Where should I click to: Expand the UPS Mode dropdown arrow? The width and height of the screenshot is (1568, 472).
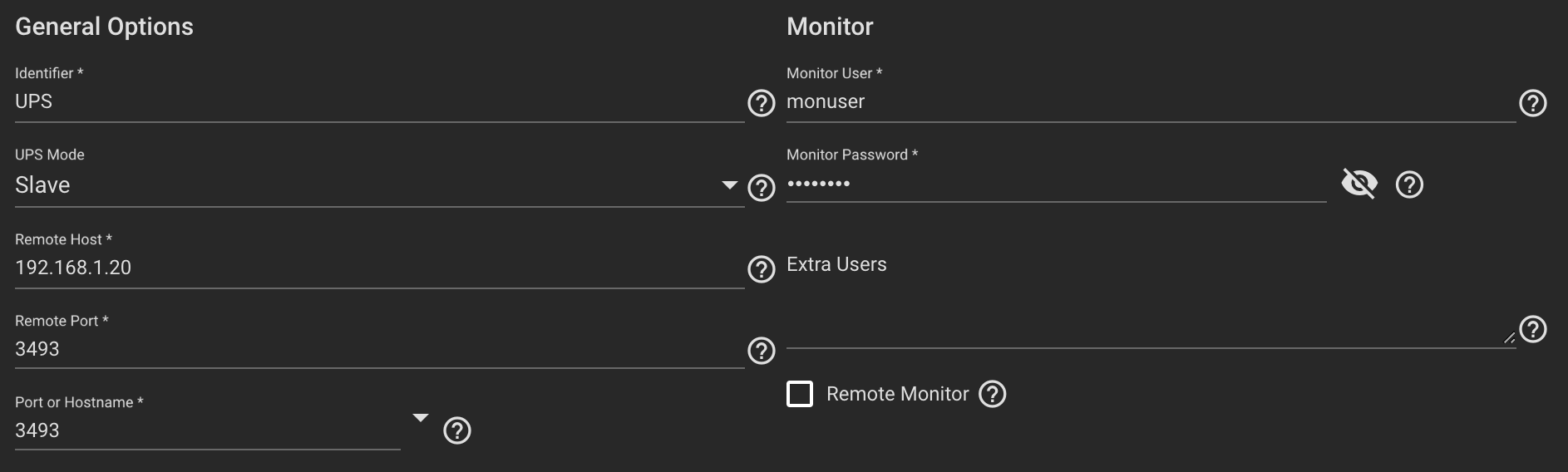point(730,184)
